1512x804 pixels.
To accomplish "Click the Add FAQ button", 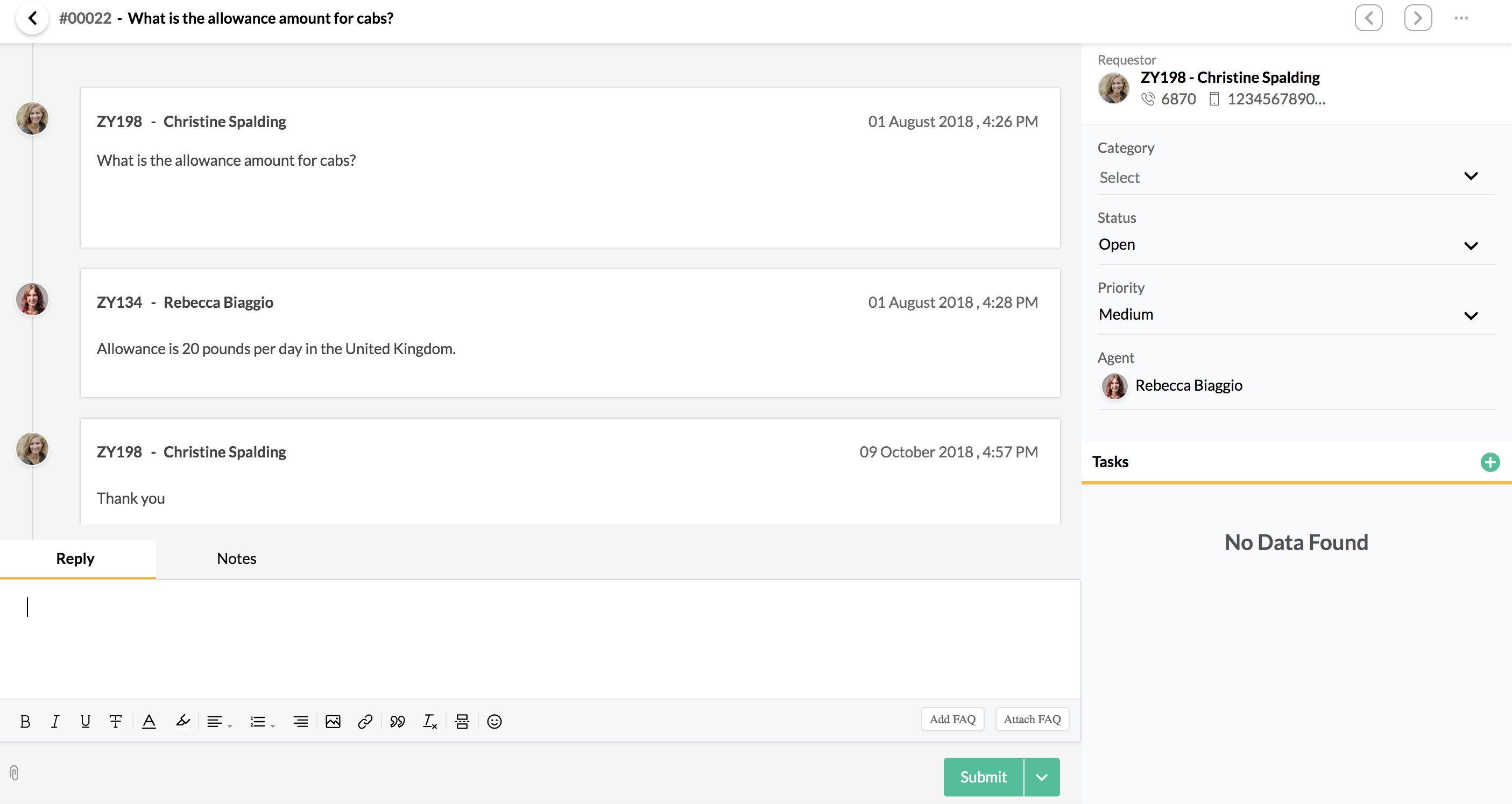I will pos(951,718).
